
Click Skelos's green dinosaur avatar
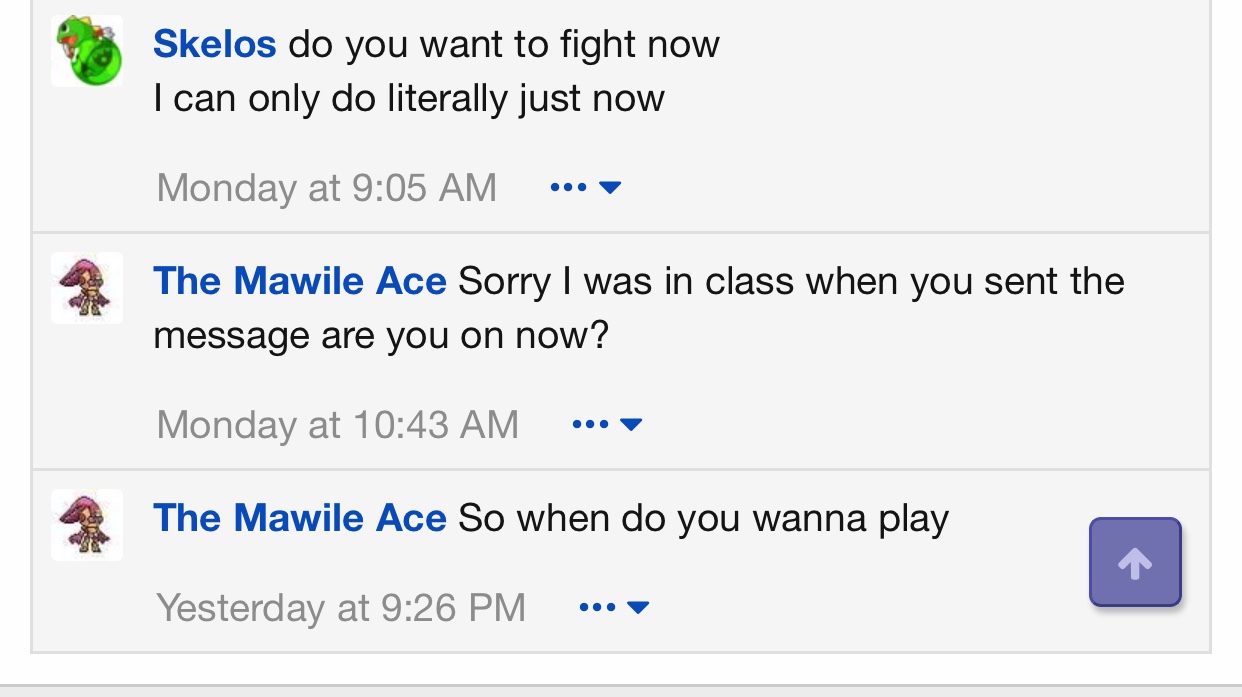coord(87,50)
